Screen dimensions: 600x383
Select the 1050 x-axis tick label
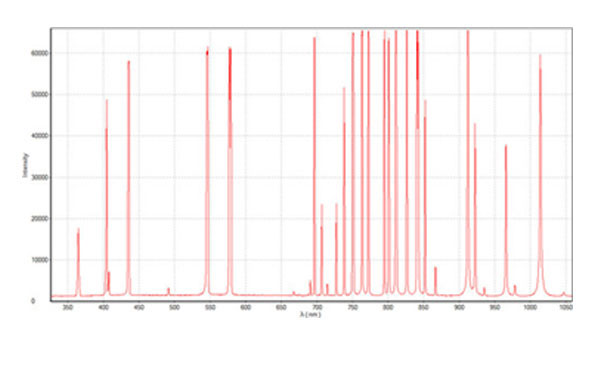[566, 307]
